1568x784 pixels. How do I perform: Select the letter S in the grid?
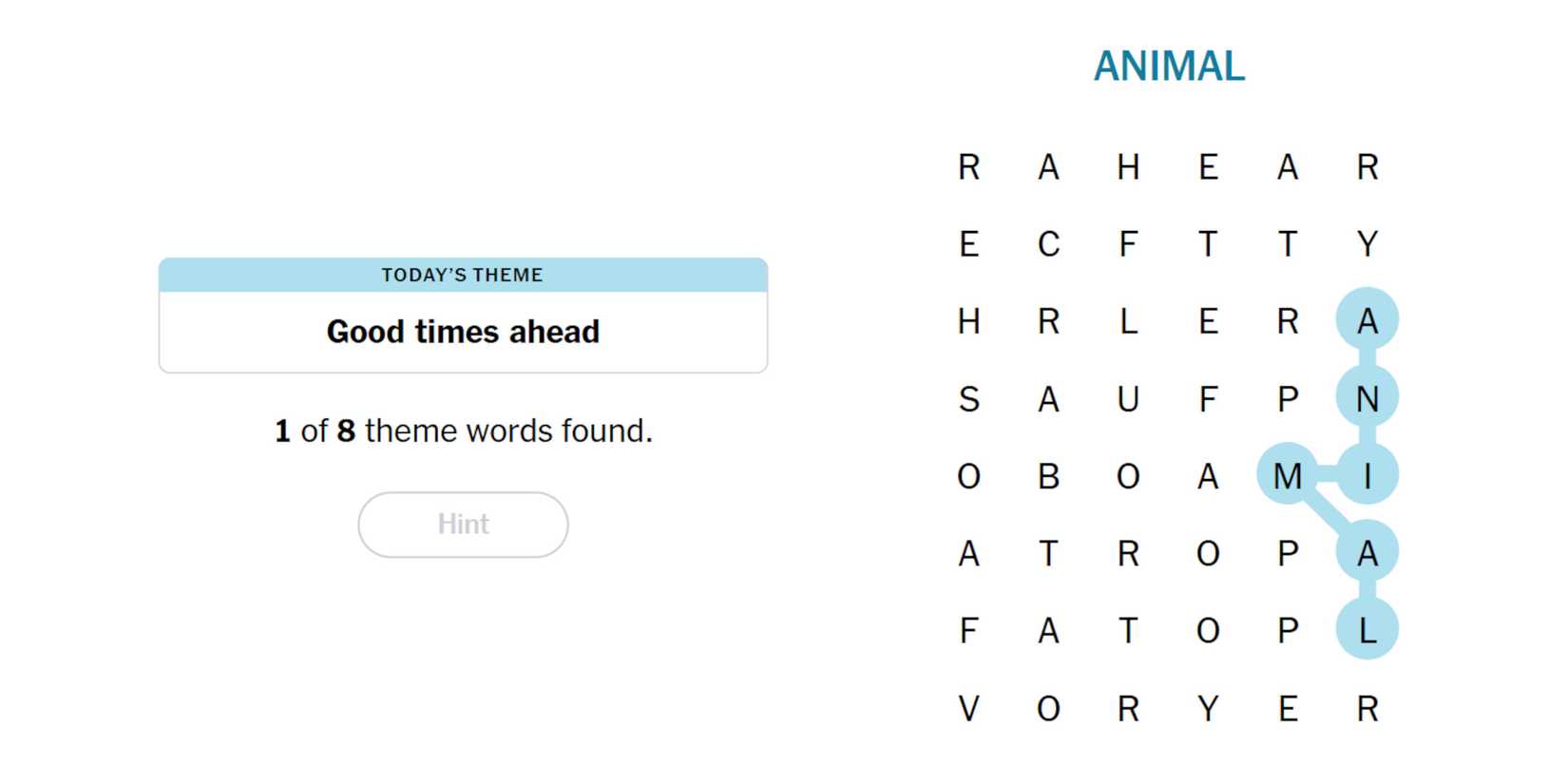(x=968, y=399)
